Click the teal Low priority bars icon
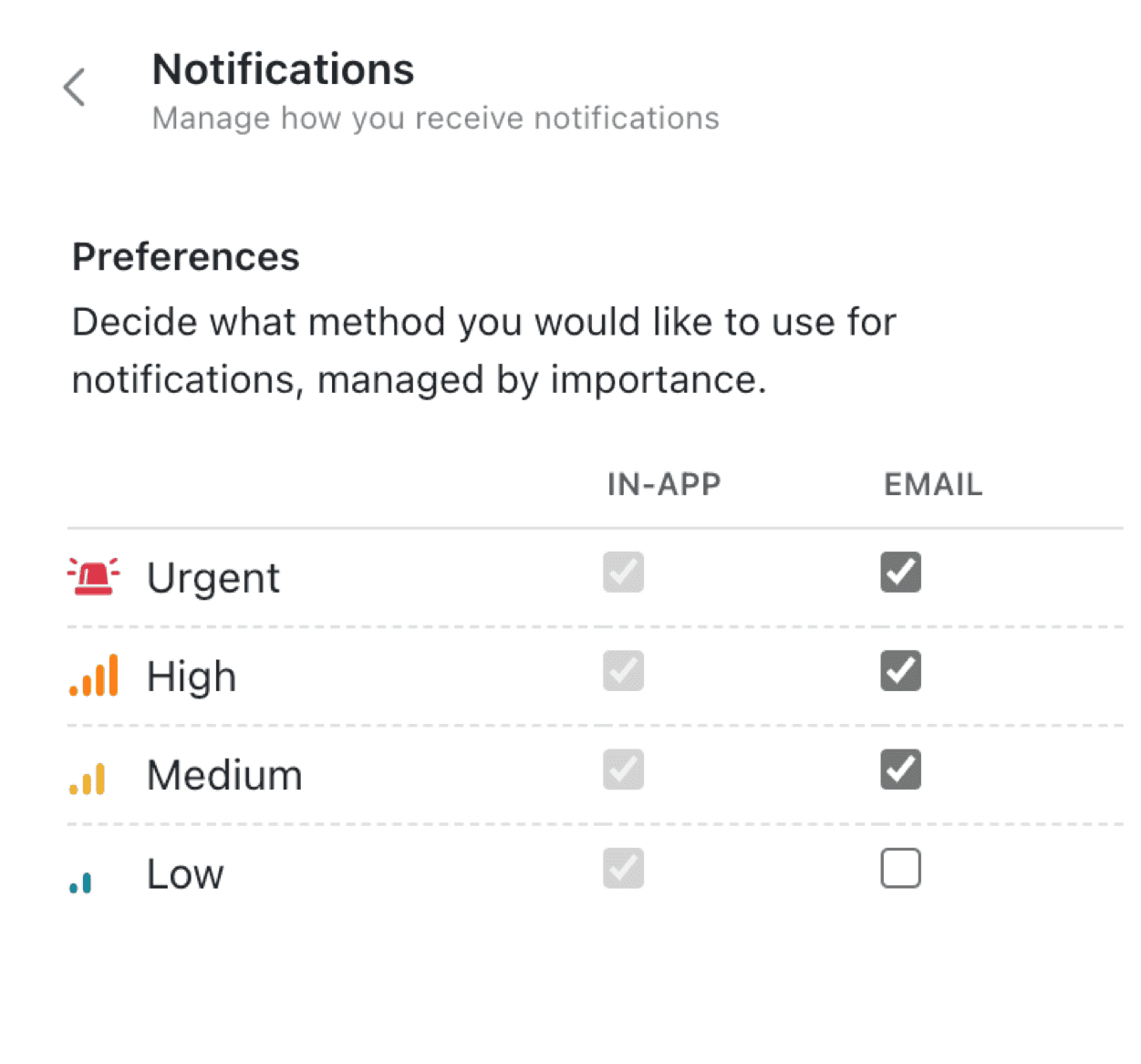Image resolution: width=1141 pixels, height=1064 pixels. point(81,882)
